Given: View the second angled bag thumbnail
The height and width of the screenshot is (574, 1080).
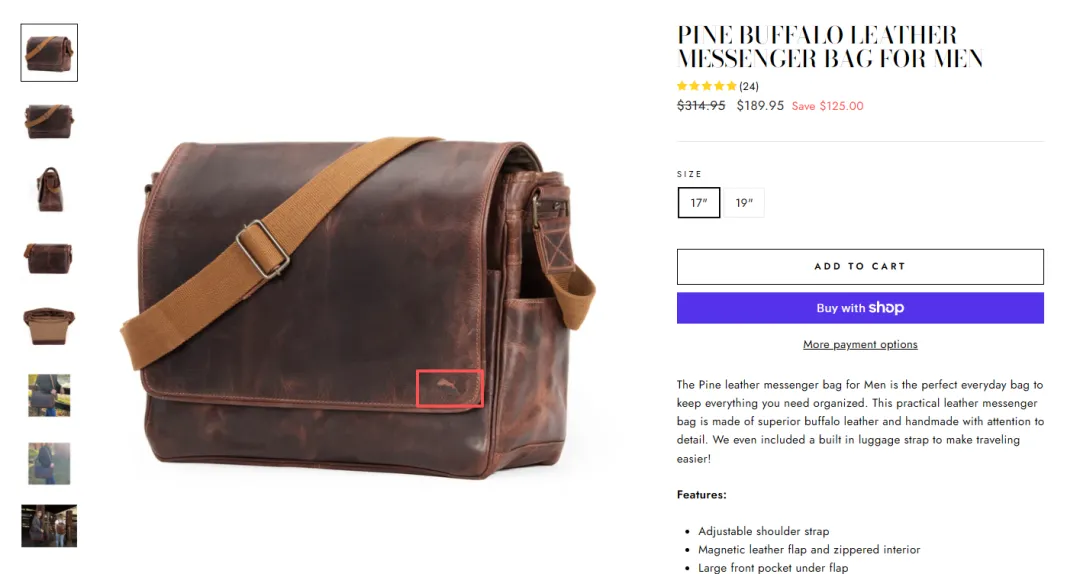Looking at the screenshot, I should point(49,121).
